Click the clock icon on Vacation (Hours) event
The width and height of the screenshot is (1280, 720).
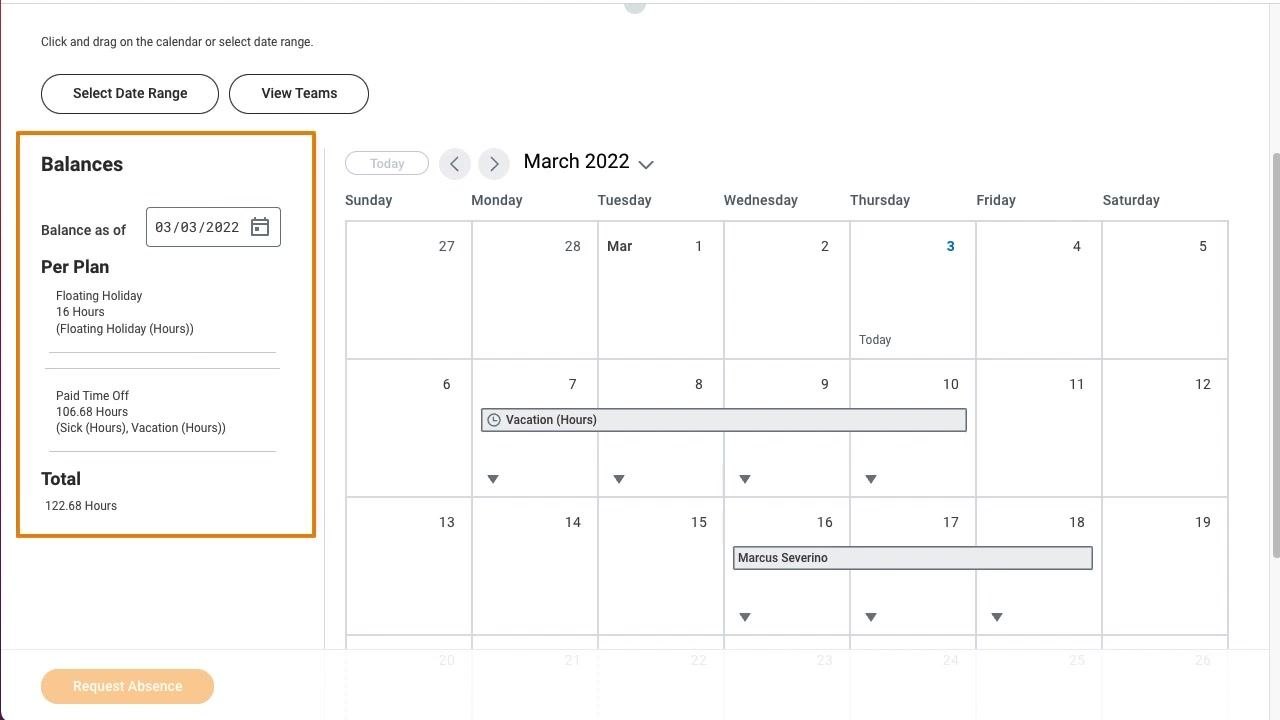tap(493, 420)
